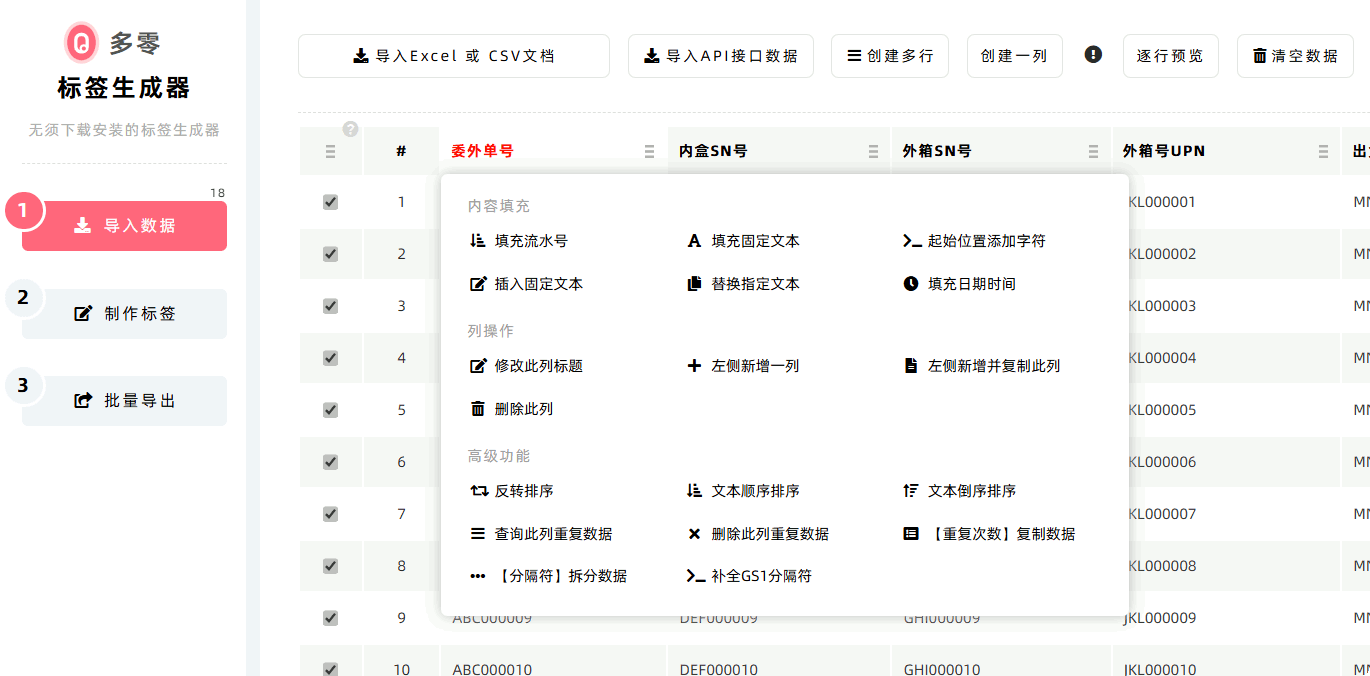The height and width of the screenshot is (676, 1370).
Task: Click the swap icon for 反转排序
Action: pyautogui.click(x=478, y=491)
